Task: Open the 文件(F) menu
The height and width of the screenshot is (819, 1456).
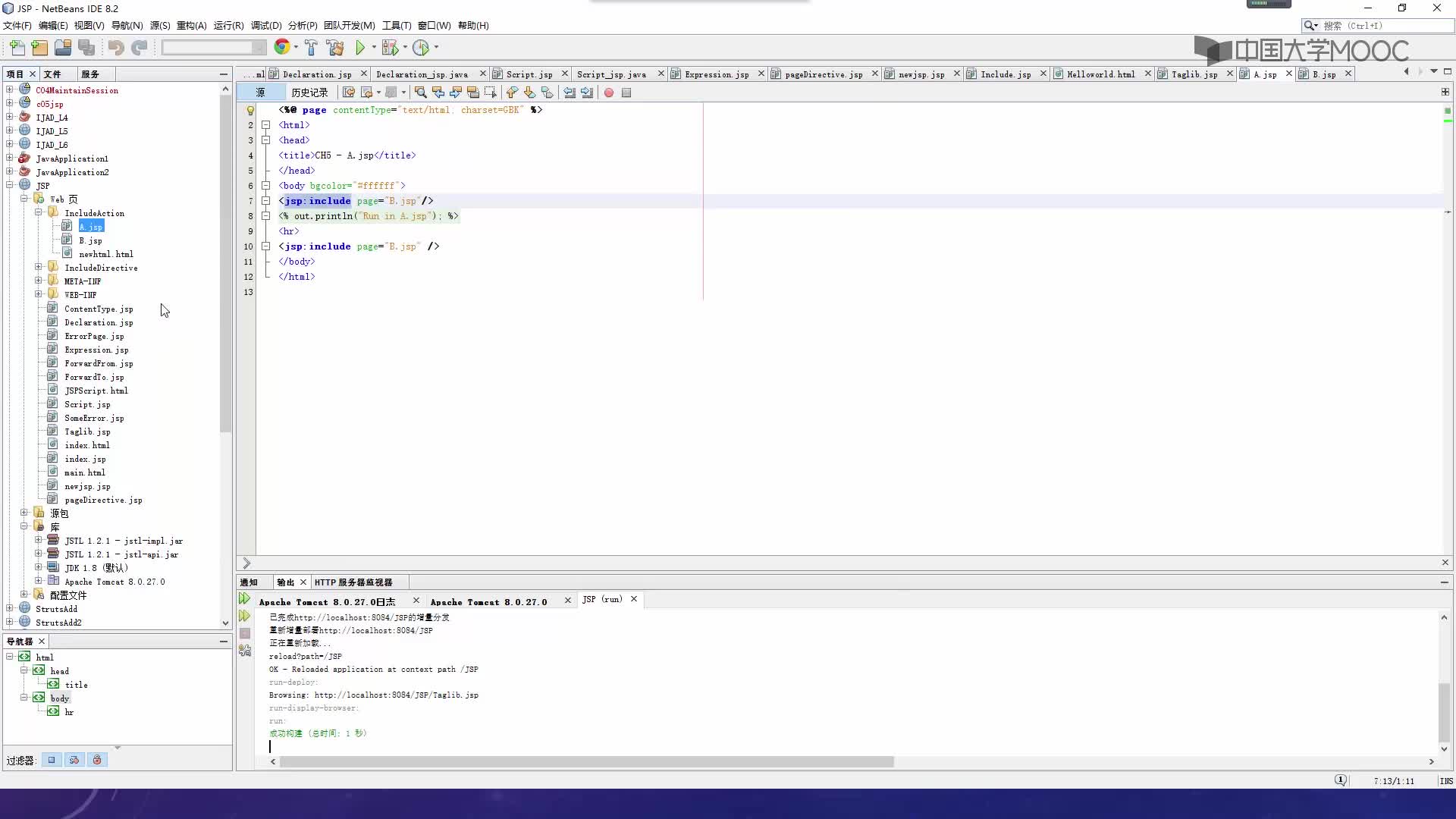Action: (17, 25)
